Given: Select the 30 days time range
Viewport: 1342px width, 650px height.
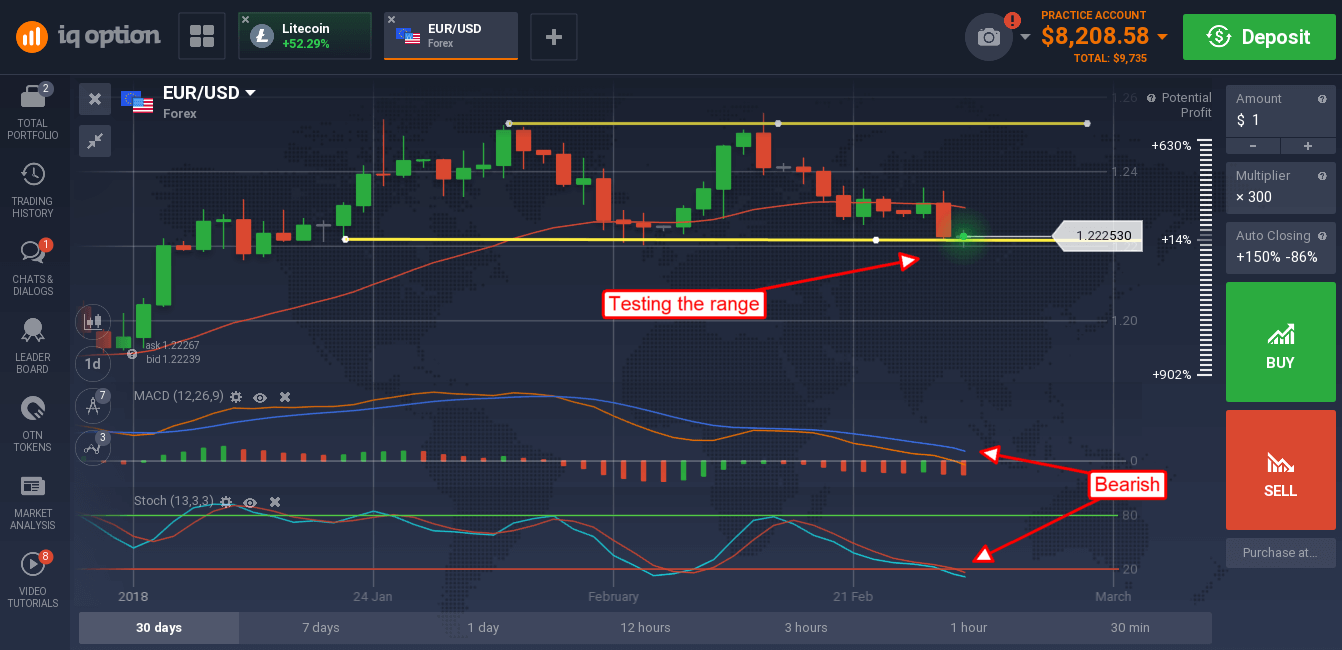Looking at the screenshot, I should pos(159,628).
